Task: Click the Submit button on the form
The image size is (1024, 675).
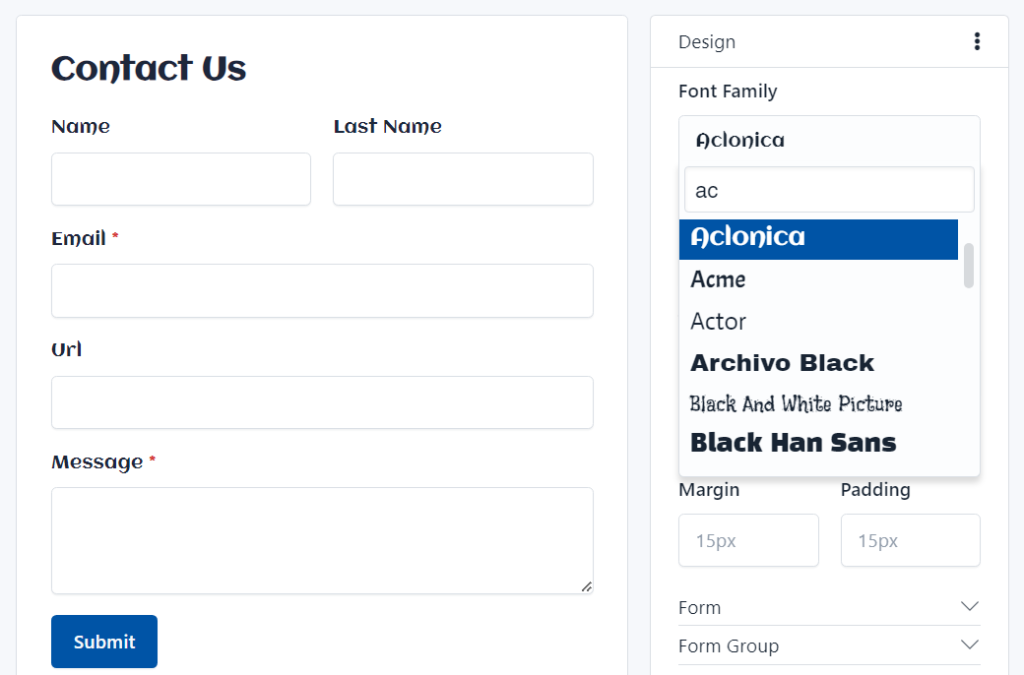Action: click(x=104, y=641)
